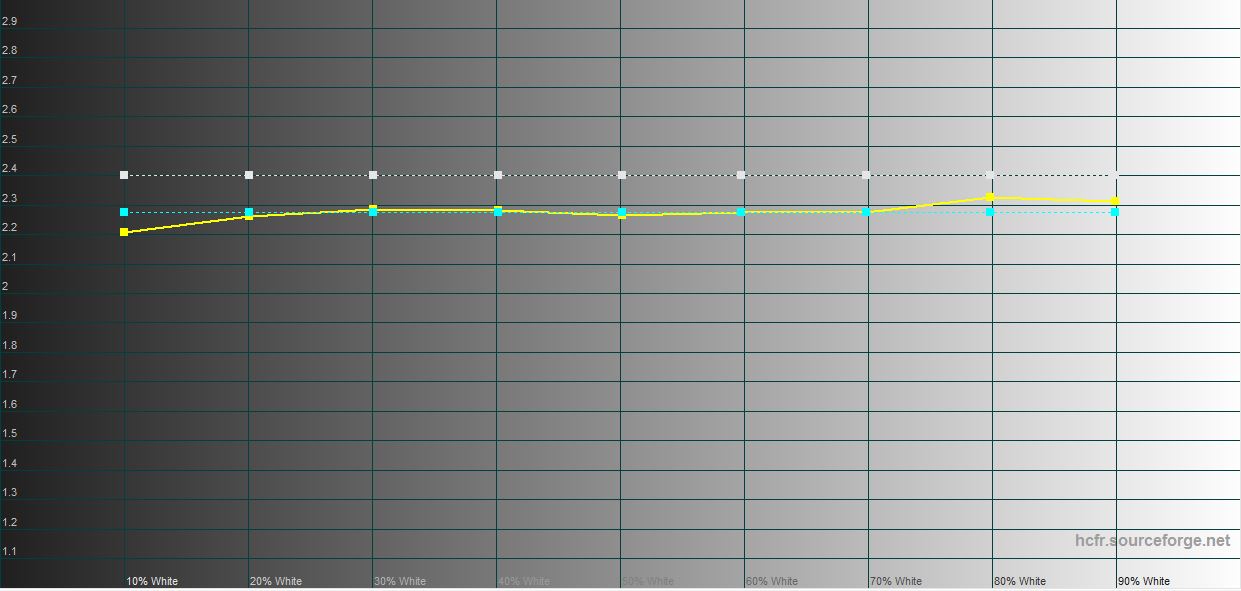This screenshot has width=1241, height=591.
Task: Click the white reference marker at 30% White
Action: click(x=373, y=175)
